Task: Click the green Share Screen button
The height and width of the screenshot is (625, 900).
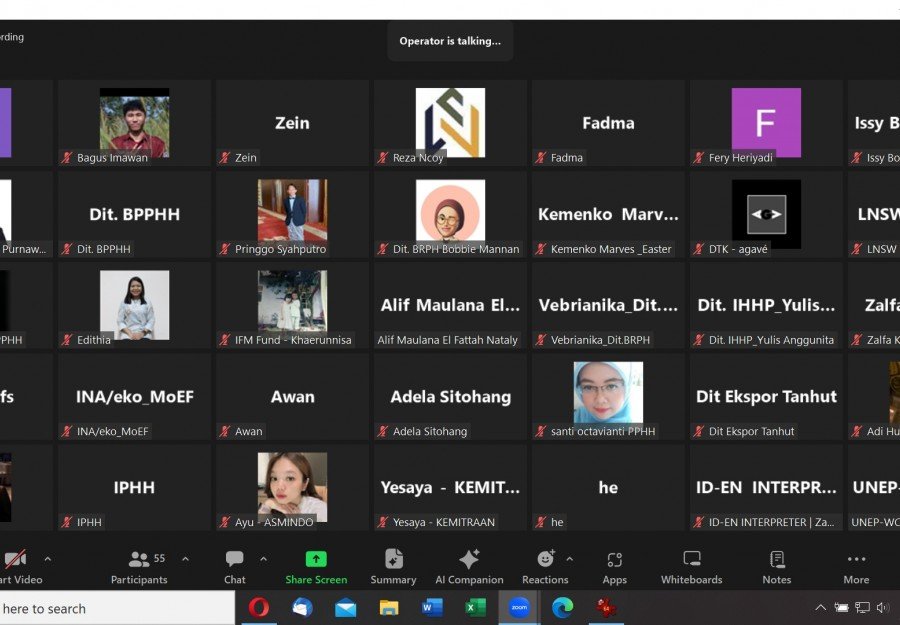Action: 316,566
